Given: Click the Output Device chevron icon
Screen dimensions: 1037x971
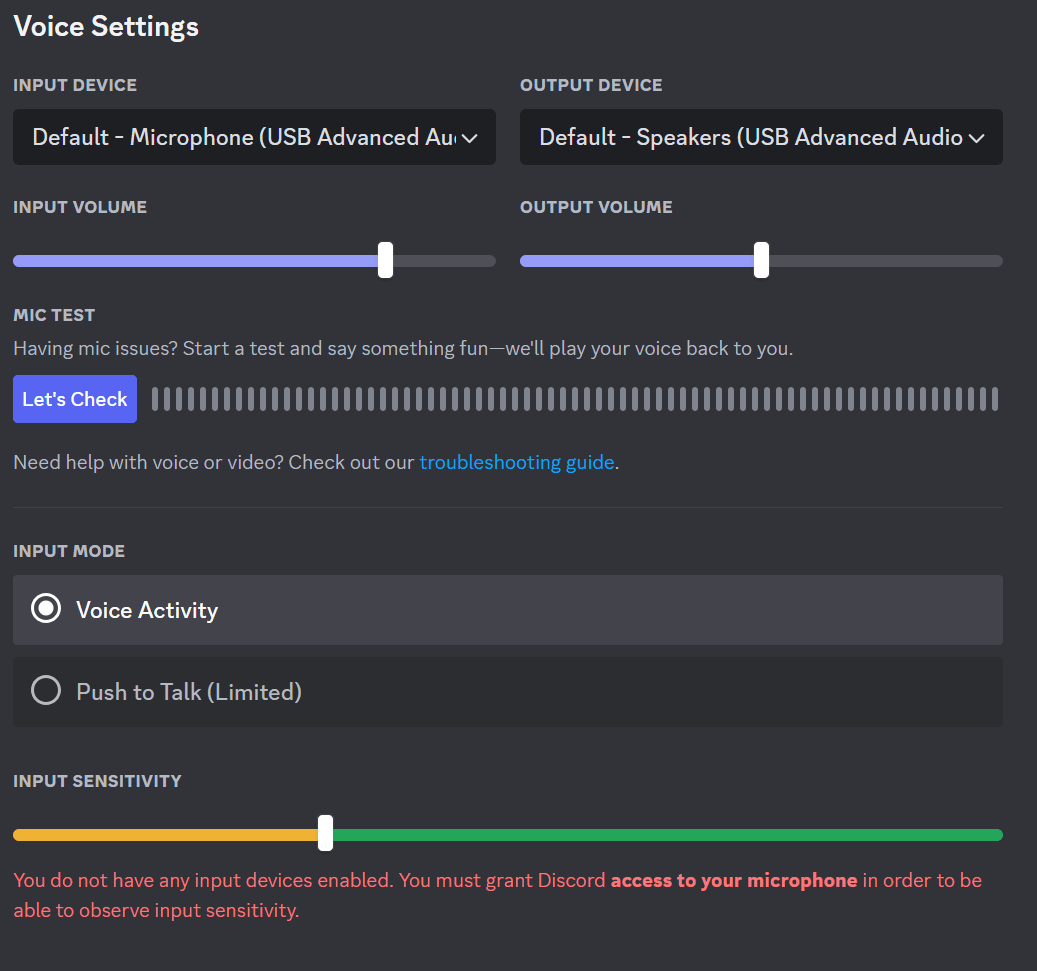Looking at the screenshot, I should 977,137.
